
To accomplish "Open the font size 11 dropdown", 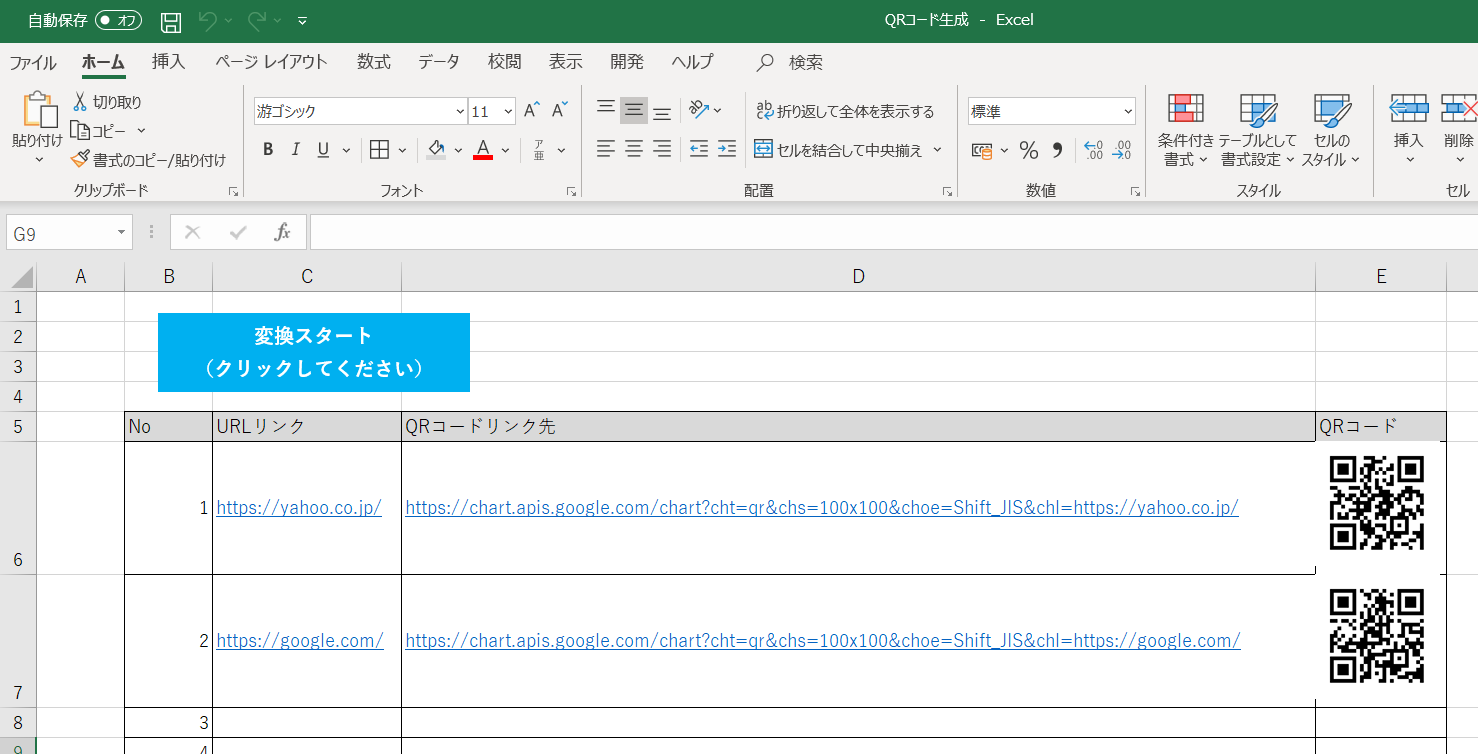I will (509, 111).
